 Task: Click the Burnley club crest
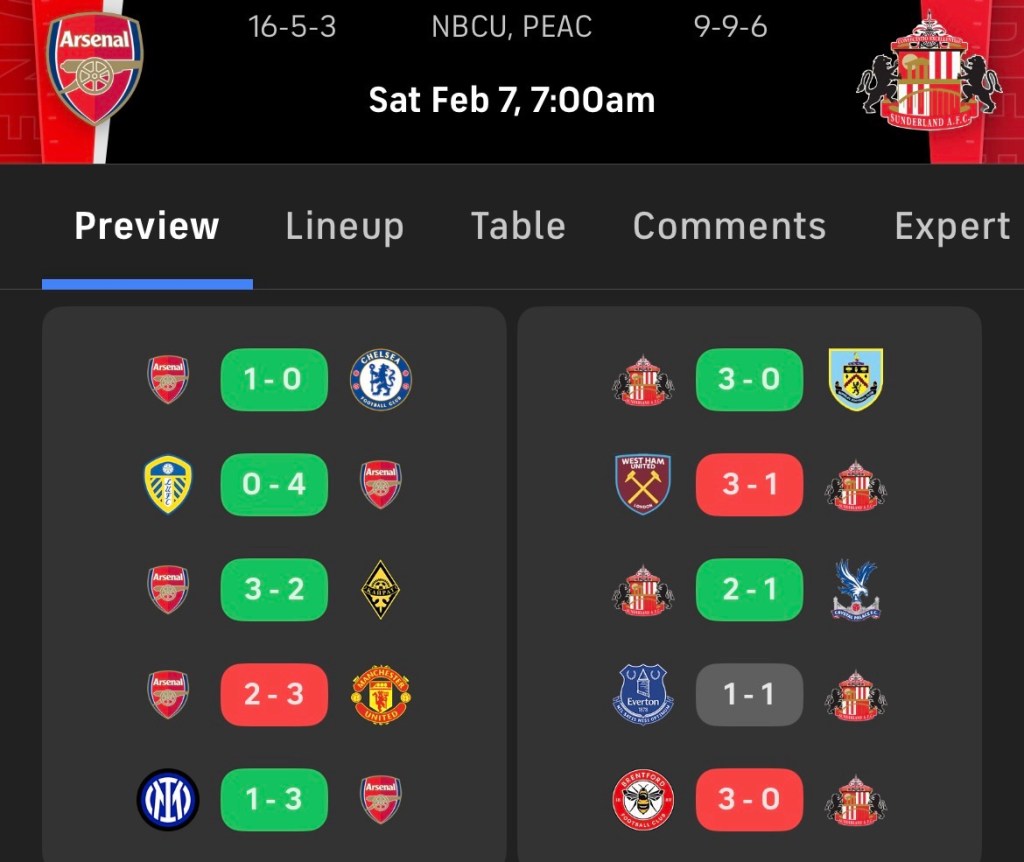pos(856,379)
